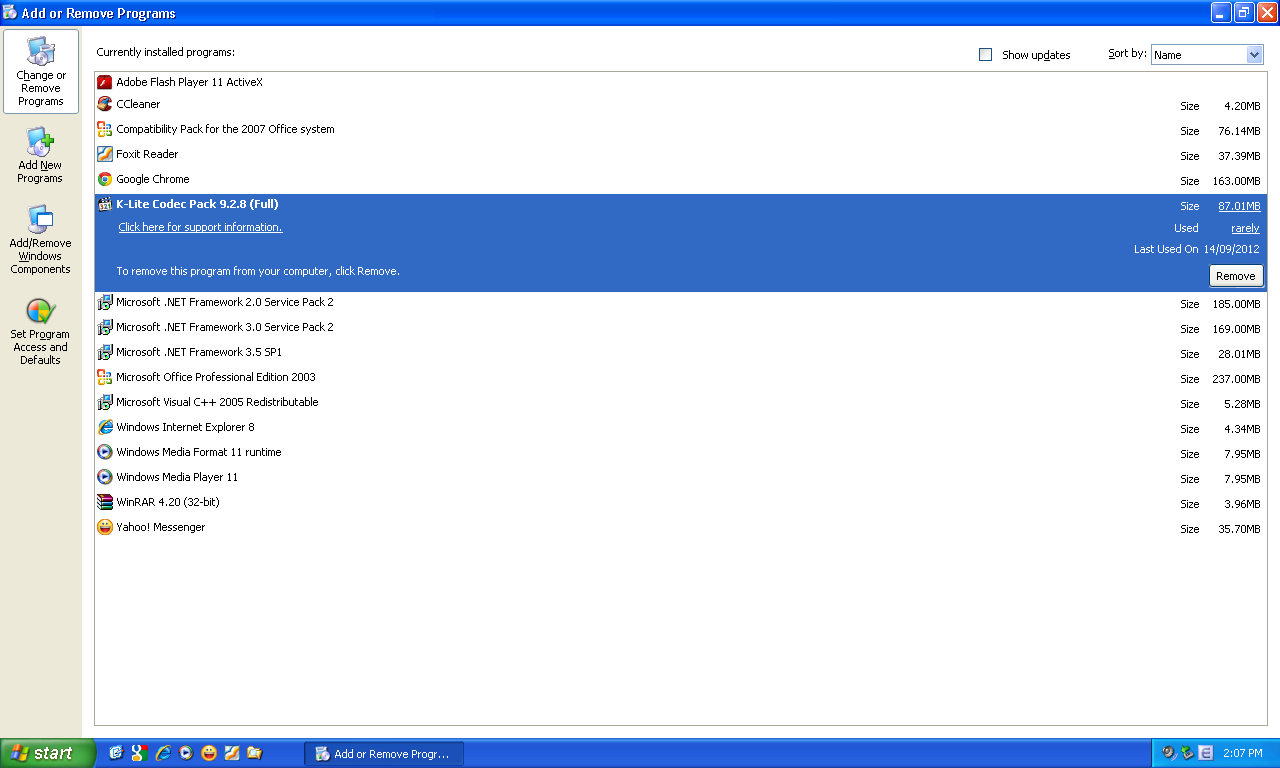
Task: Click Add or Remove Programs taskbar button
Action: pyautogui.click(x=384, y=754)
